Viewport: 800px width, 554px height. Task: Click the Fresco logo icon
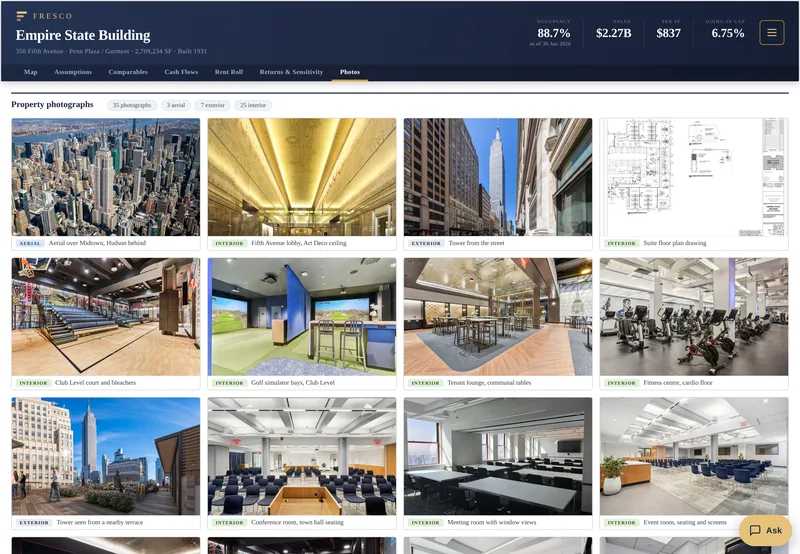pyautogui.click(x=21, y=16)
